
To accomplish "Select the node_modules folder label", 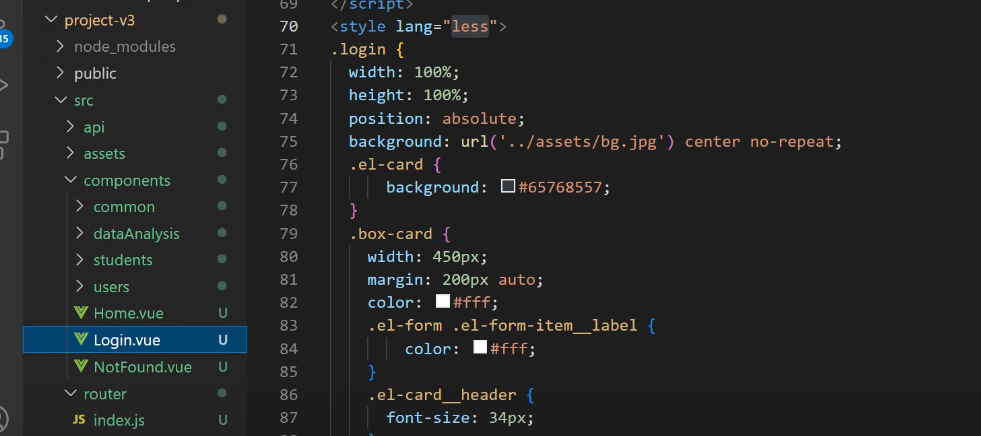I will (125, 47).
